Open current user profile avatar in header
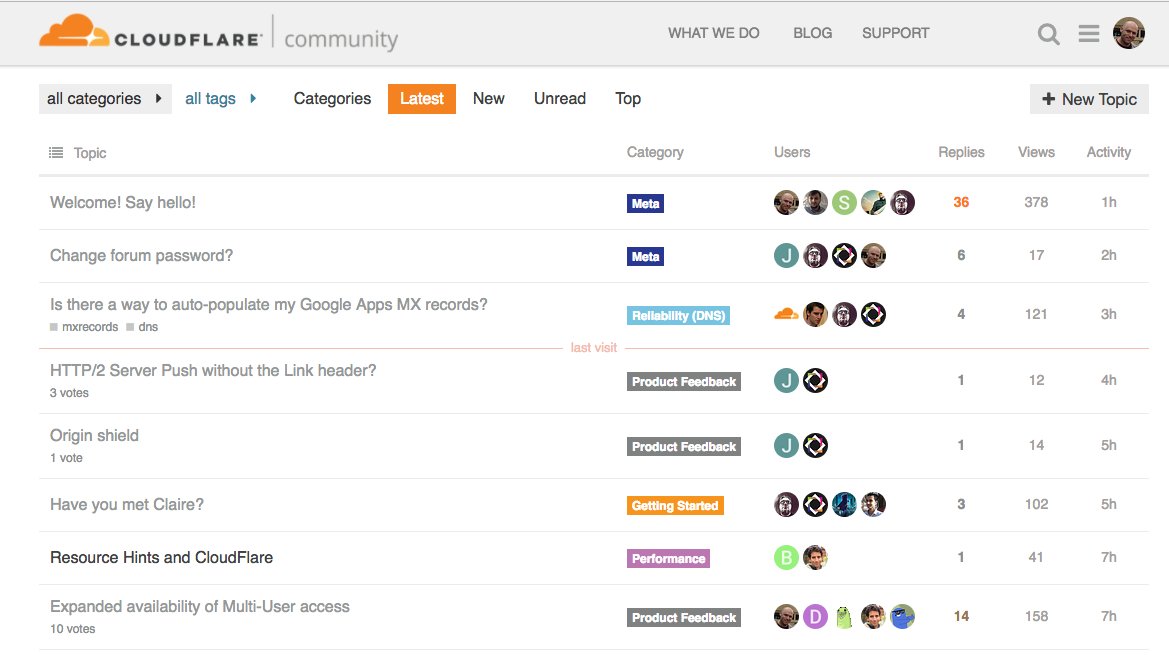Image resolution: width=1169 pixels, height=655 pixels. click(x=1129, y=34)
